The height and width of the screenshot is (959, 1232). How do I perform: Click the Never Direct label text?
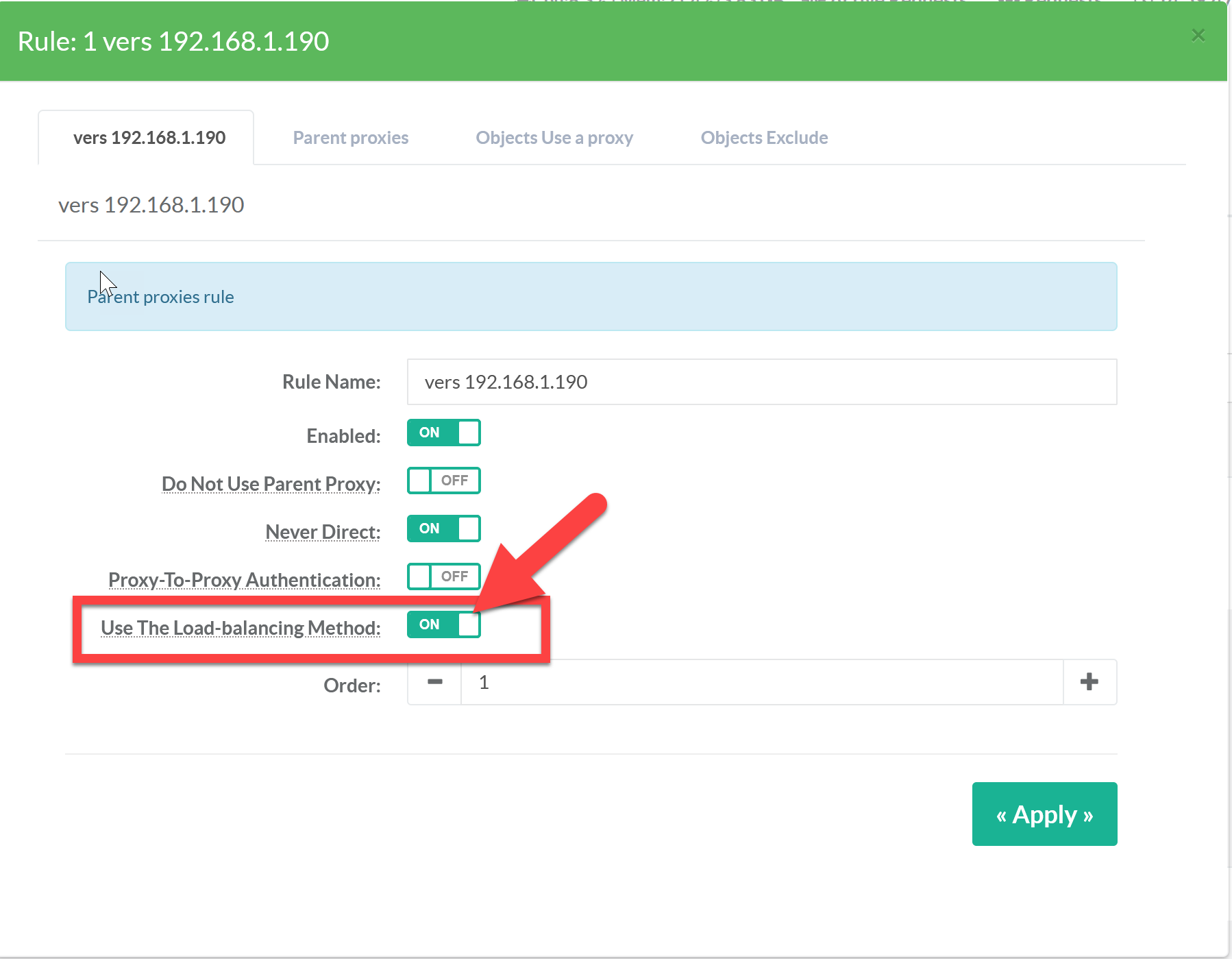click(x=322, y=532)
